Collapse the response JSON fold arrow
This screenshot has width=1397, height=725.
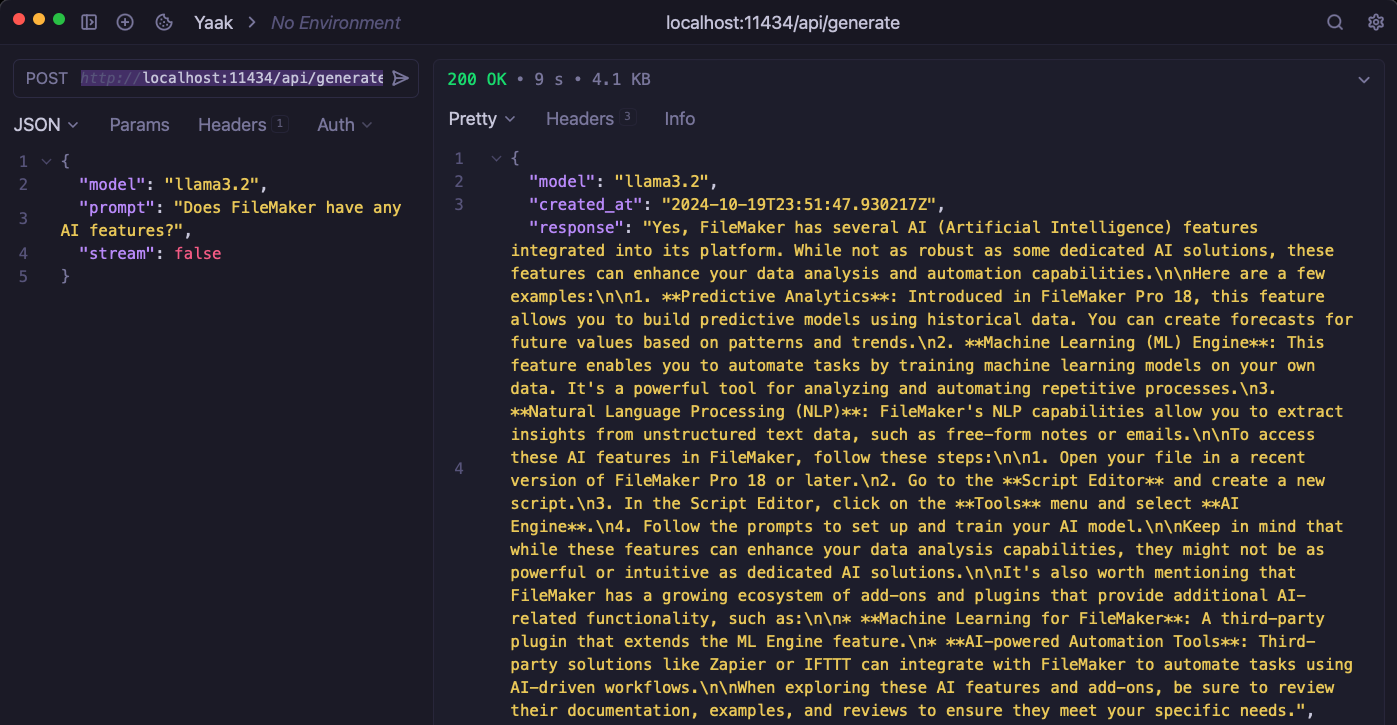(x=495, y=158)
